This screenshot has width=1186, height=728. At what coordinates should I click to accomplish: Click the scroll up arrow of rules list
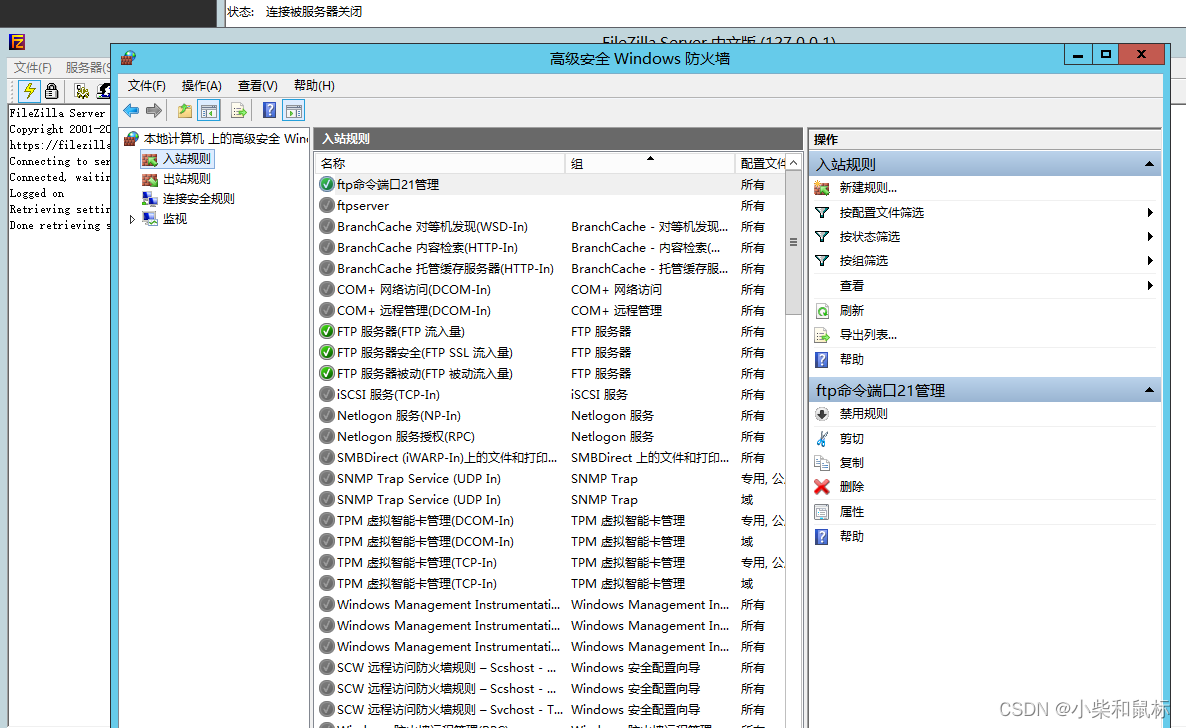tap(793, 163)
